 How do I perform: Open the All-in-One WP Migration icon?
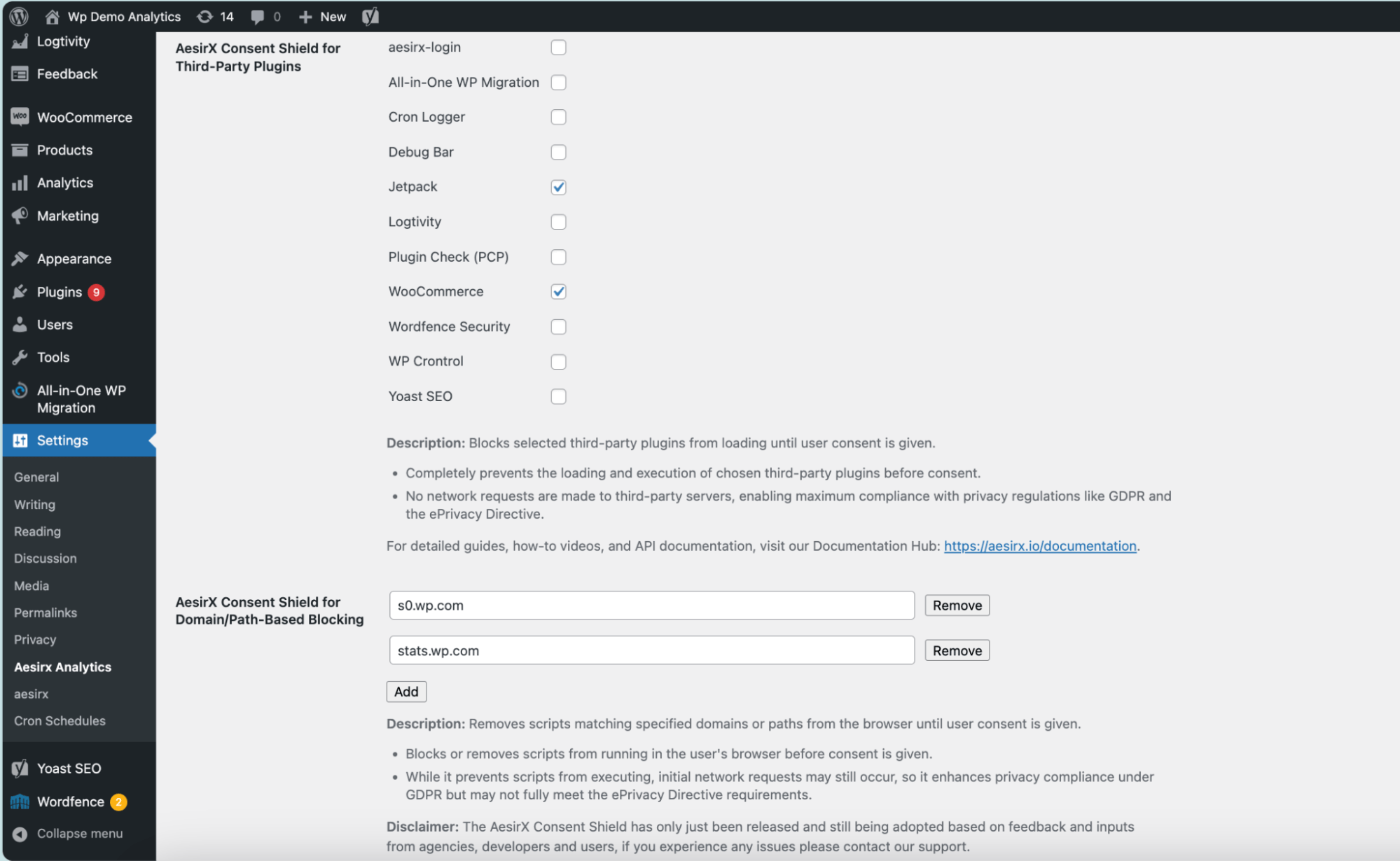pos(20,391)
